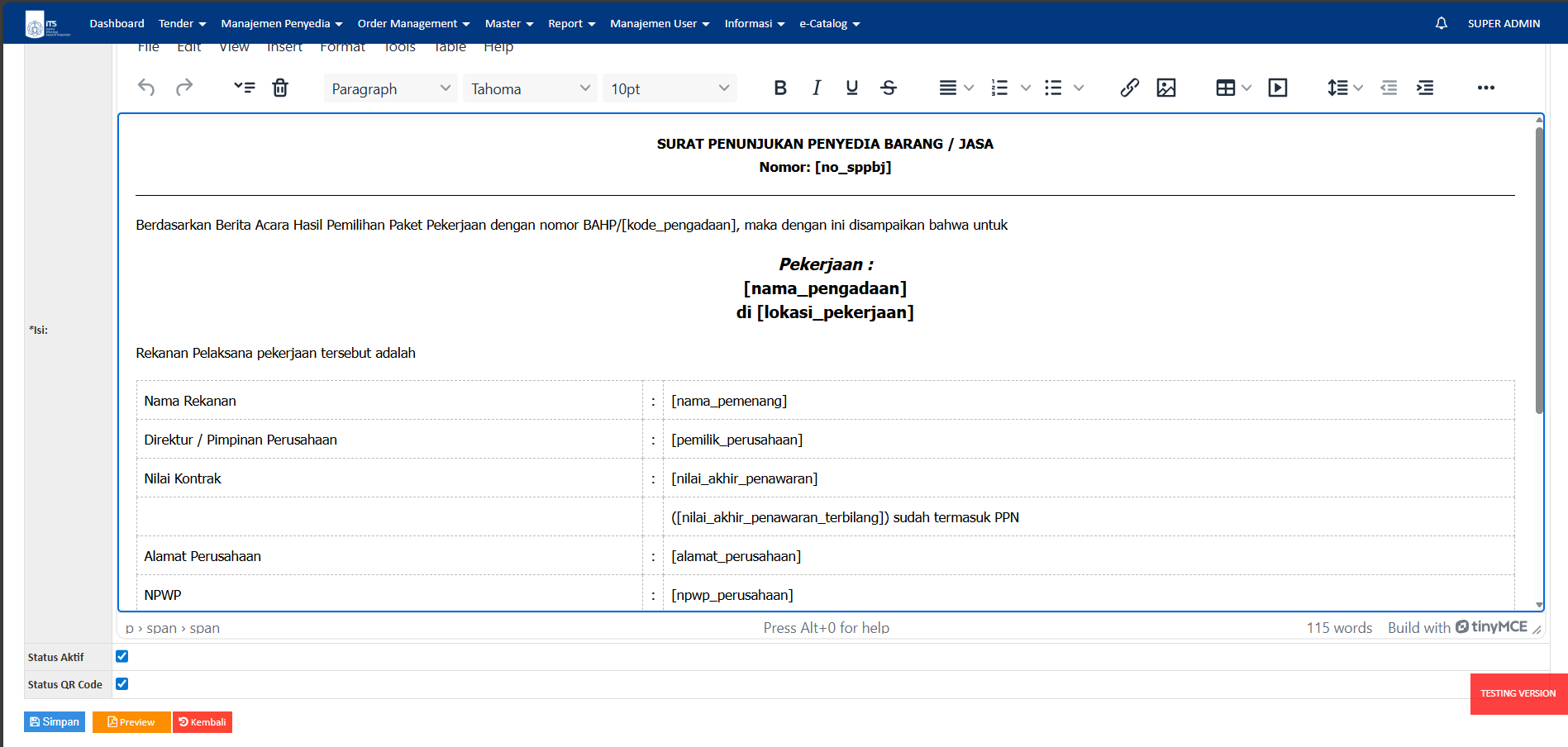
Task: Expand the Tahoma font family dropdown
Action: pos(529,88)
